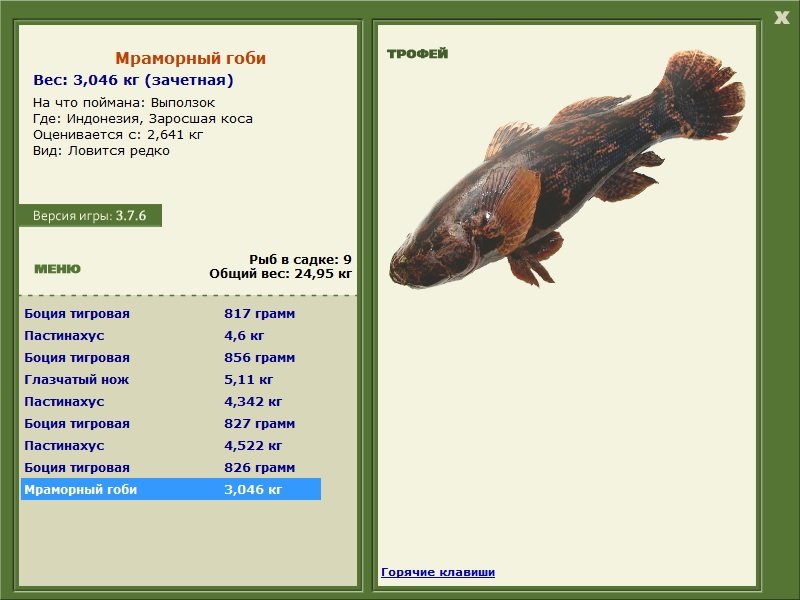Select Пастинахус weighing 4,6 кг
800x600 pixels.
170,335
